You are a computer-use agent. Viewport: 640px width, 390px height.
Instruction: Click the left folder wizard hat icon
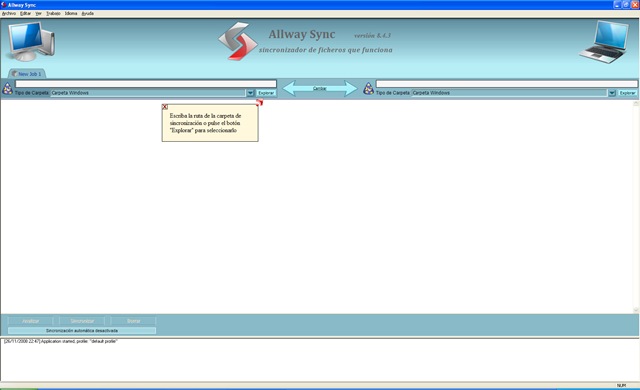(7, 88)
